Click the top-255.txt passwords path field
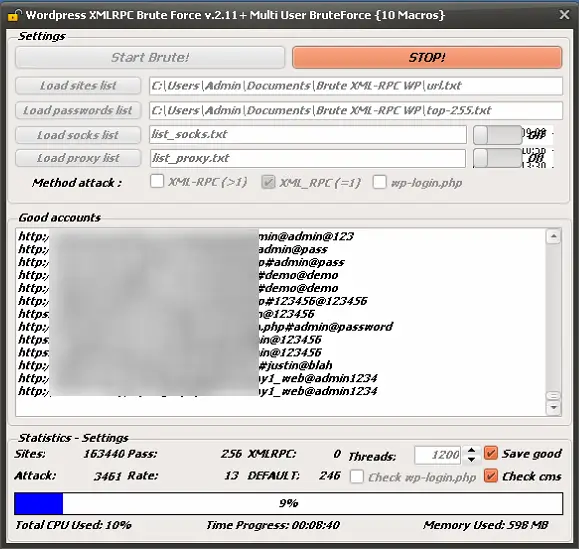Viewport: 579px width, 549px height. (356, 110)
